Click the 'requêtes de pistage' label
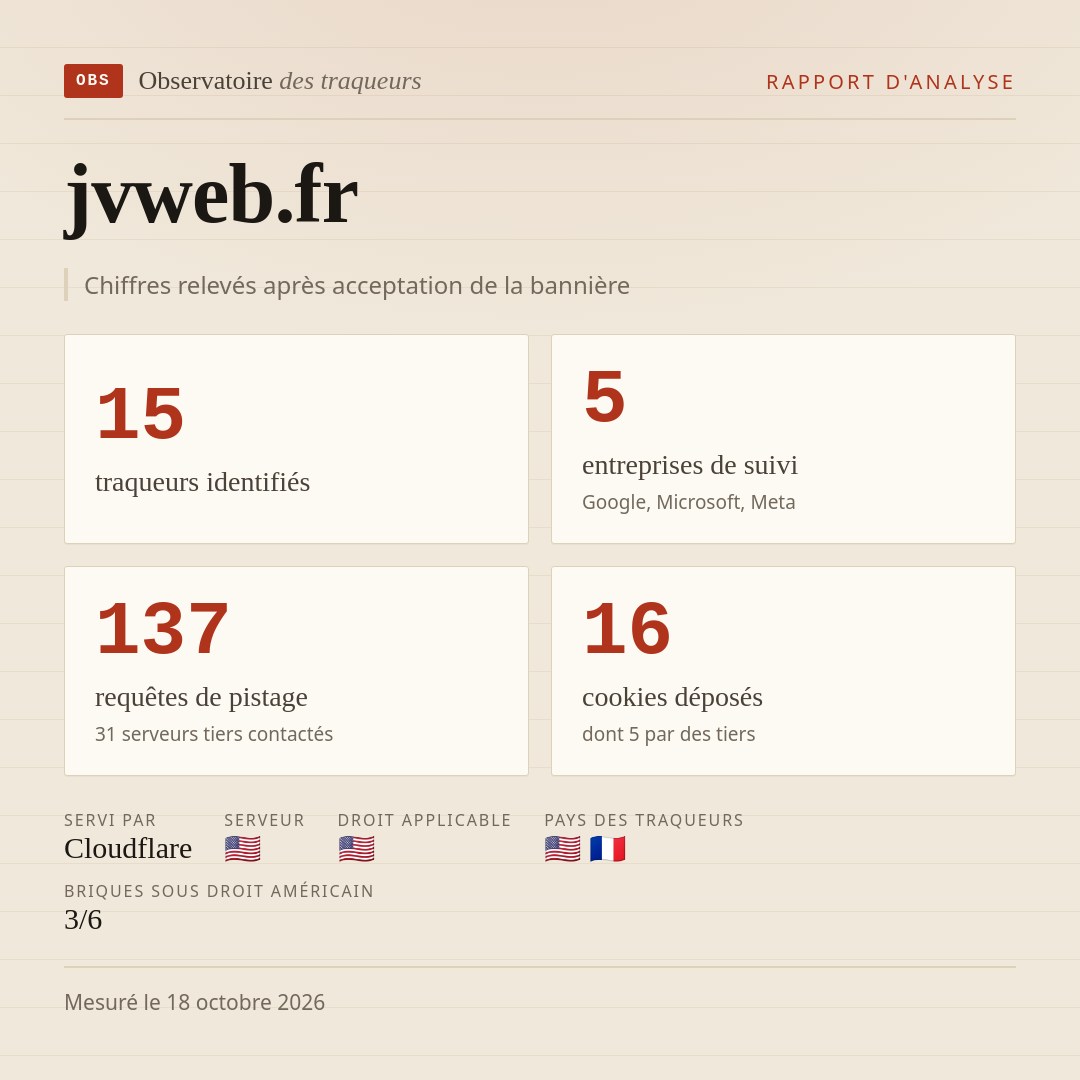Viewport: 1080px width, 1080px height. (201, 697)
